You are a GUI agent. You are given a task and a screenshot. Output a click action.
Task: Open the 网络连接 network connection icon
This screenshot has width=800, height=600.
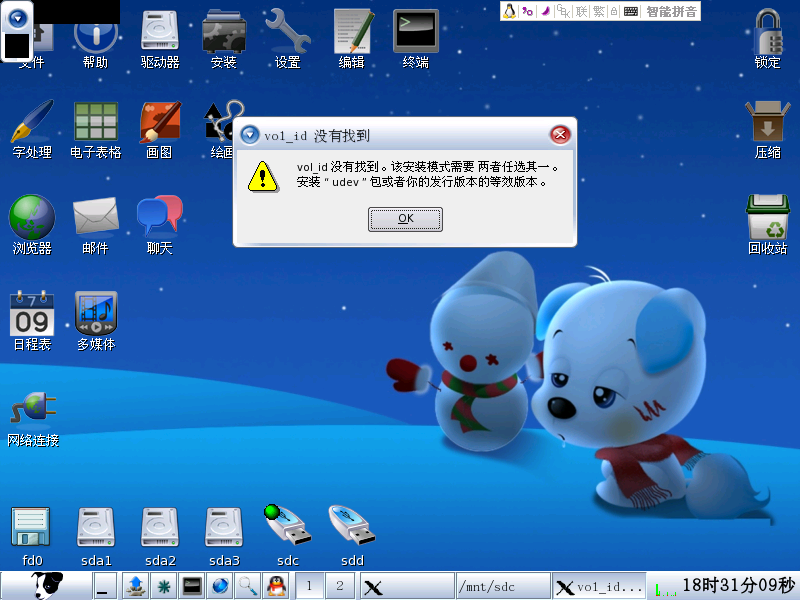[33, 419]
